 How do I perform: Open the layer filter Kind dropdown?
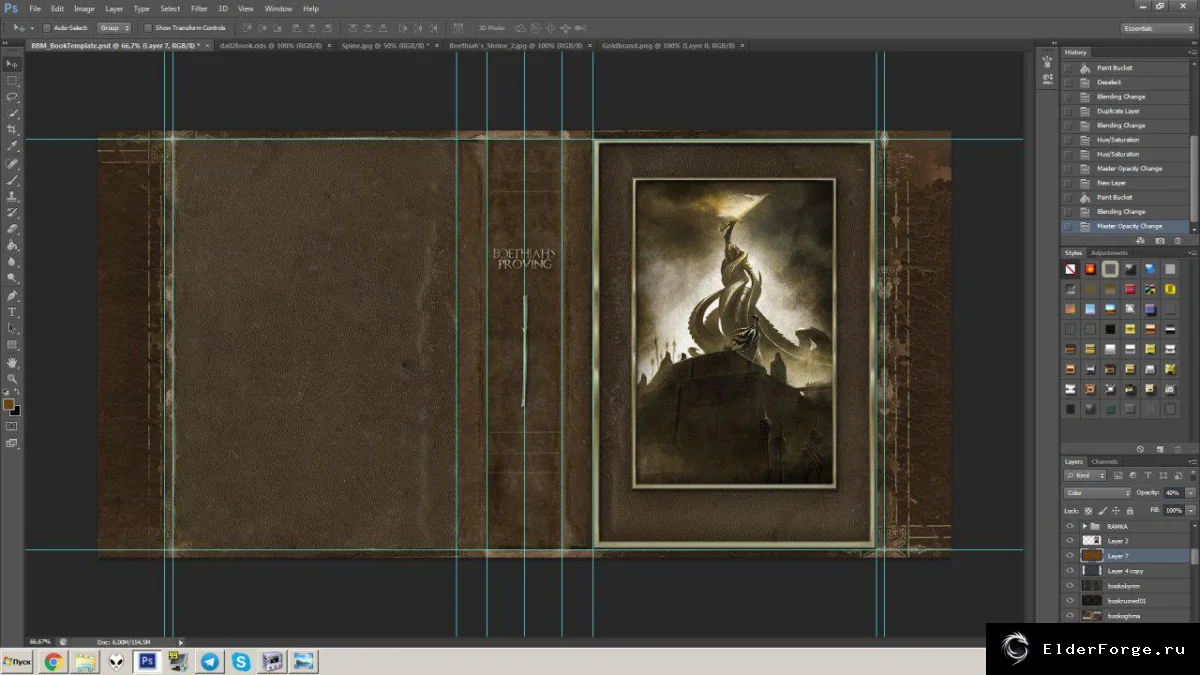point(1086,475)
